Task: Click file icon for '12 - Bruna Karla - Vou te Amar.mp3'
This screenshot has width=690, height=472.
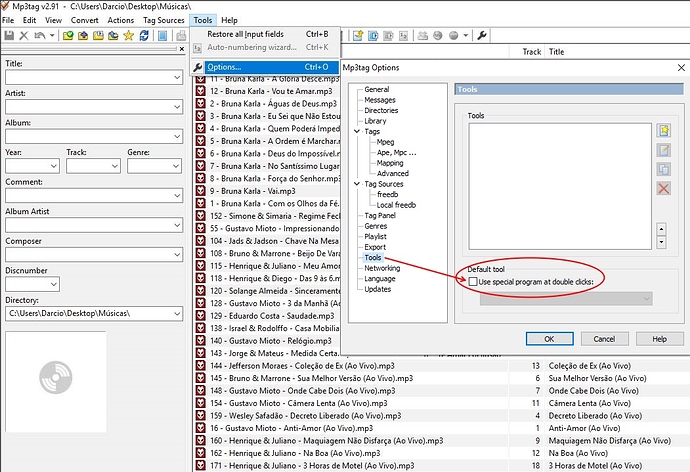Action: coord(201,91)
